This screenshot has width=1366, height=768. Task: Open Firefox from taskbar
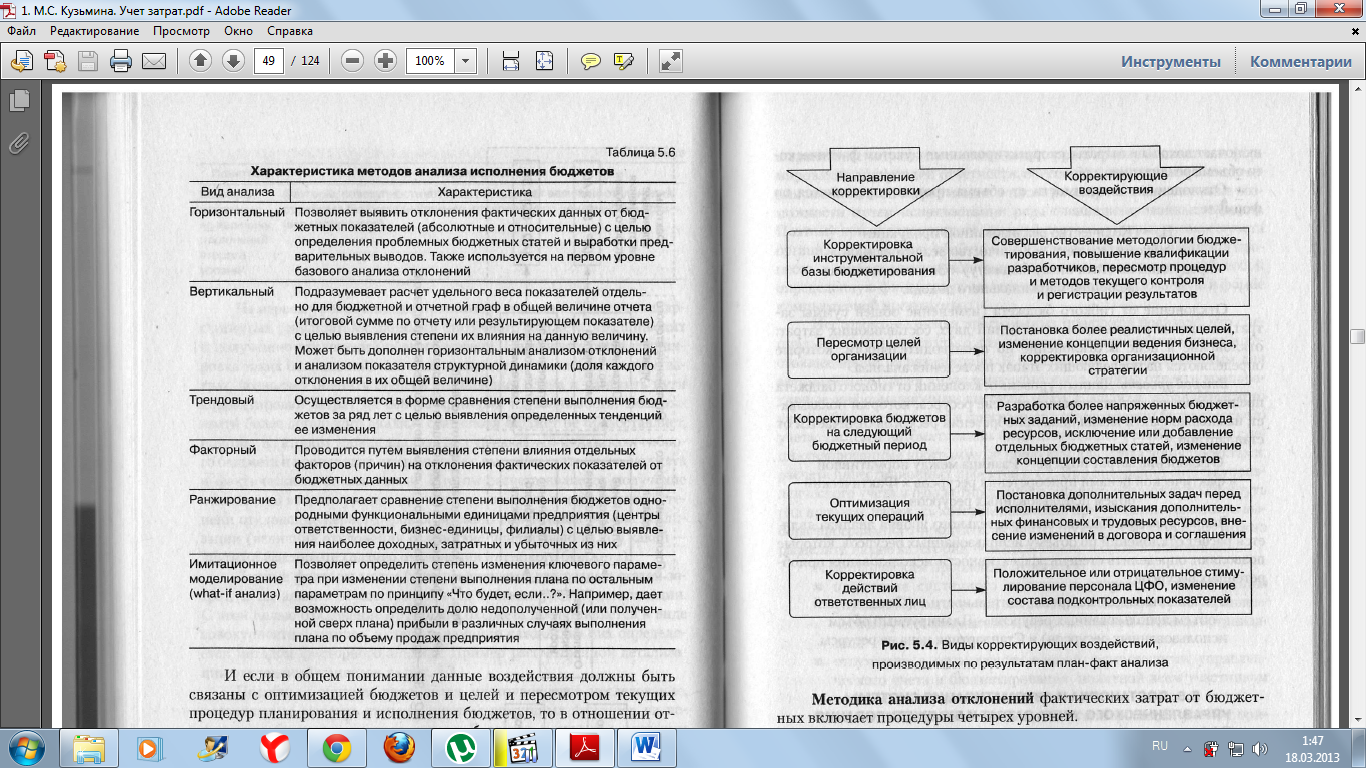398,748
